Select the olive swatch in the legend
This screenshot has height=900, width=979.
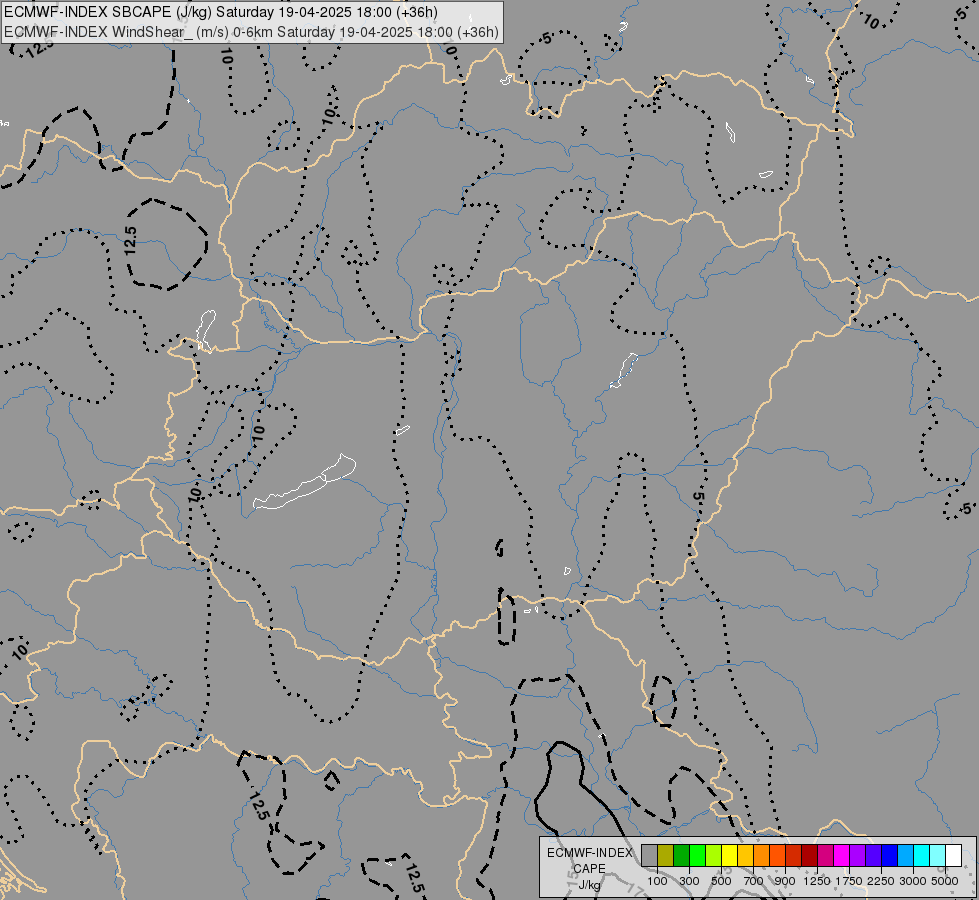666,855
